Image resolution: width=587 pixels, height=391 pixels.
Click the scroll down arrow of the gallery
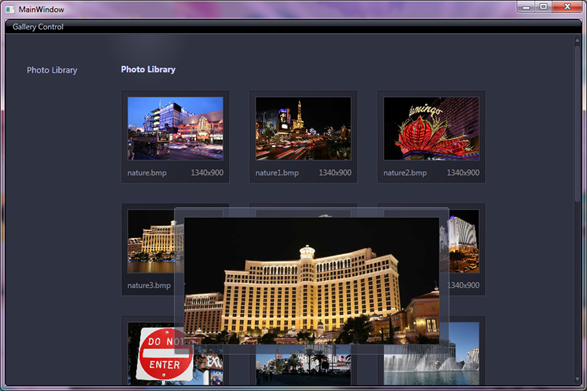(x=577, y=380)
